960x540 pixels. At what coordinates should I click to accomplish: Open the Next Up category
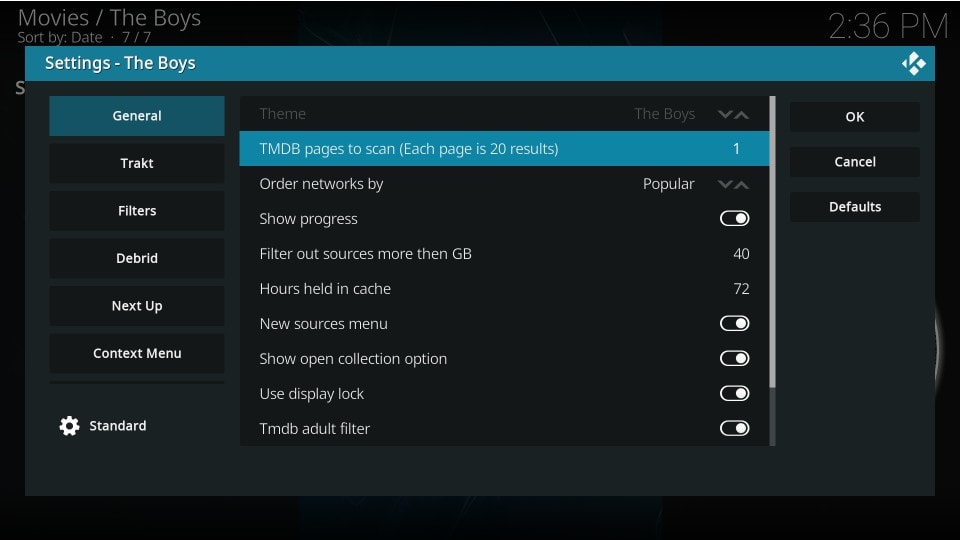point(137,306)
